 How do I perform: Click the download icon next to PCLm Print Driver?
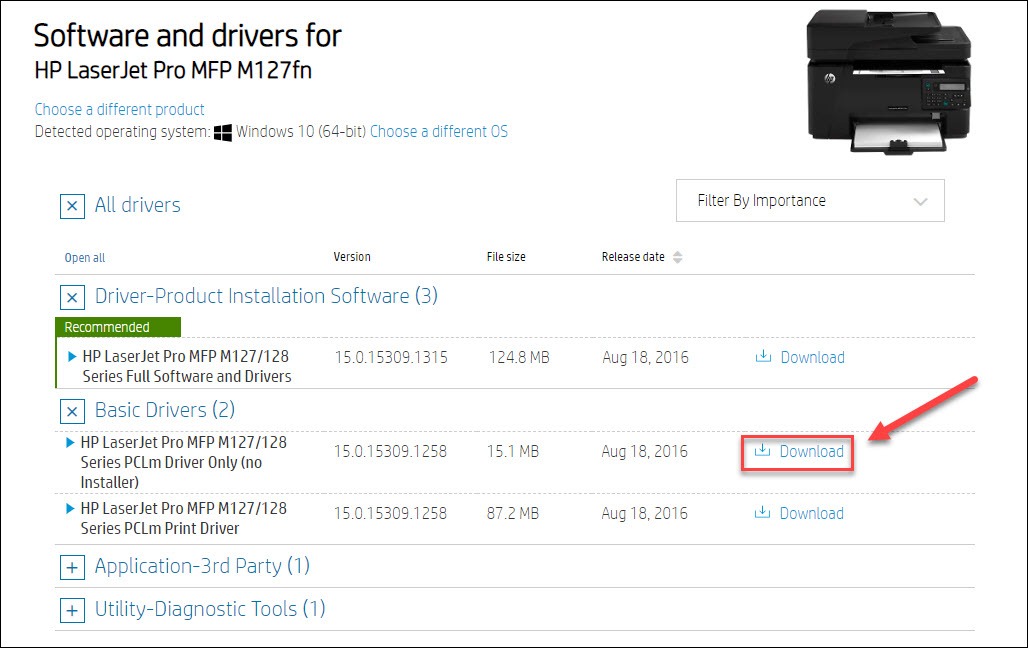[x=765, y=513]
